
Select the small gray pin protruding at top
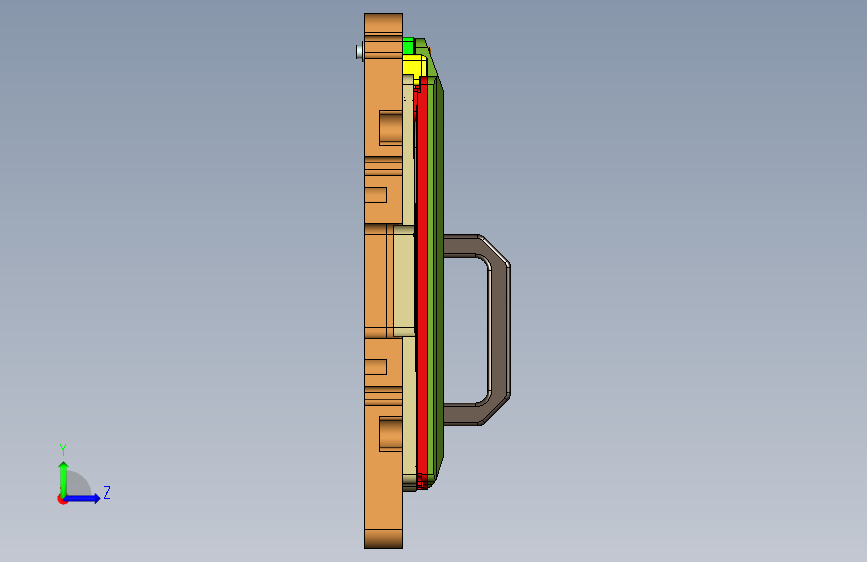pyautogui.click(x=359, y=52)
